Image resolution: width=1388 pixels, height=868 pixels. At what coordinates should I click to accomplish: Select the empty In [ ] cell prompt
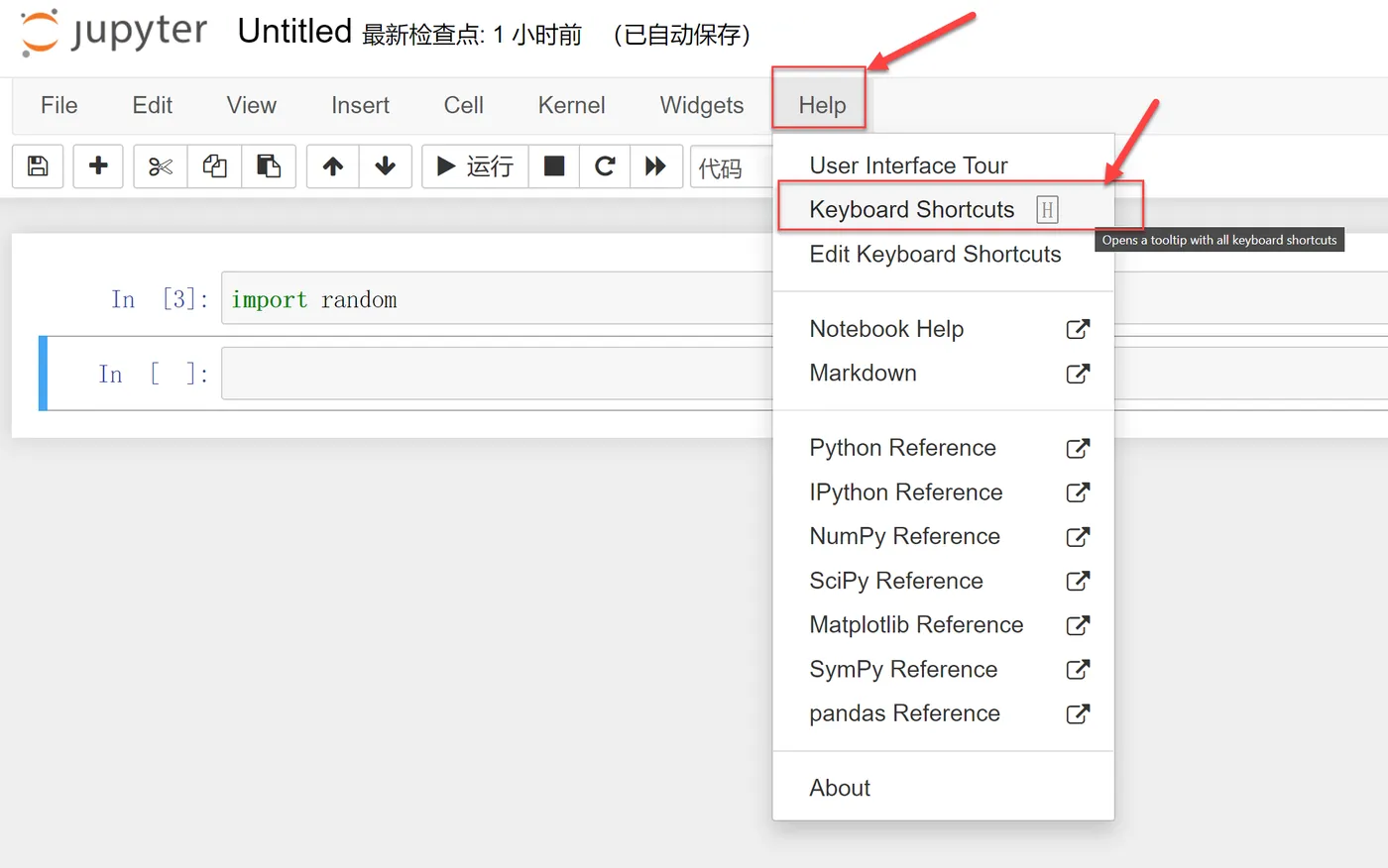coord(153,375)
